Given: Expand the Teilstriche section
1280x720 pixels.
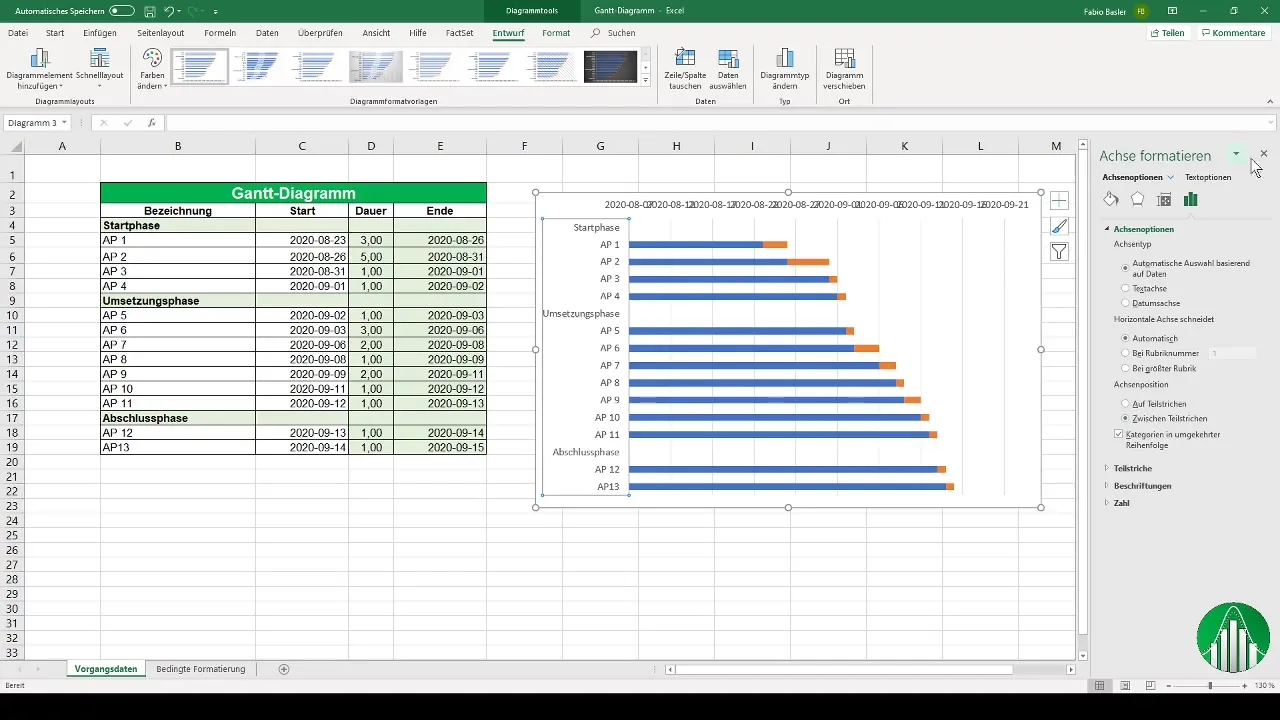Looking at the screenshot, I should (x=1107, y=468).
